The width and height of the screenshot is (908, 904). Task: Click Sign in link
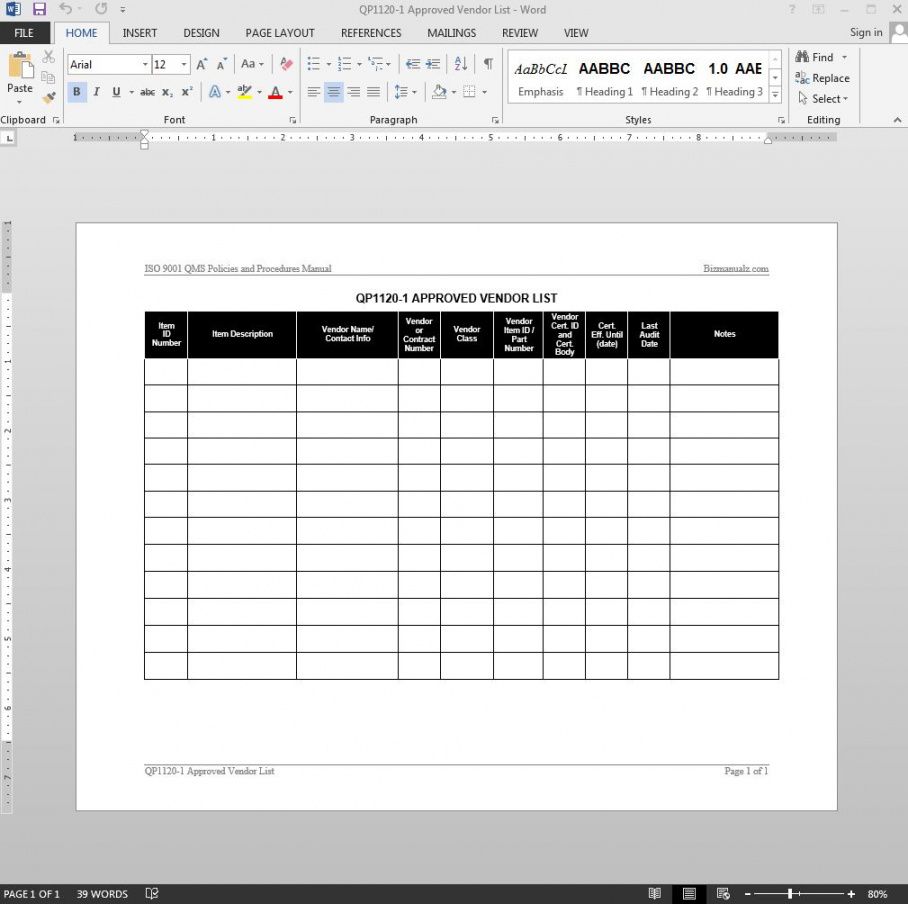click(x=866, y=33)
